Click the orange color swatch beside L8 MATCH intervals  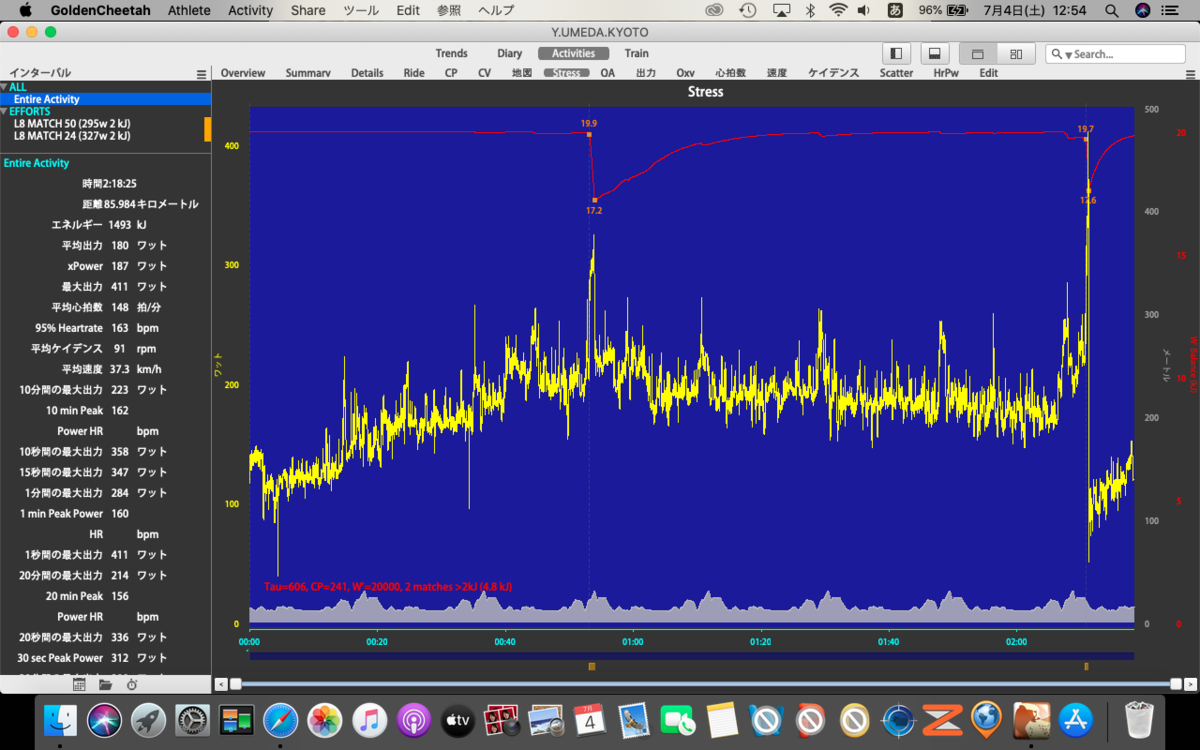(x=208, y=129)
